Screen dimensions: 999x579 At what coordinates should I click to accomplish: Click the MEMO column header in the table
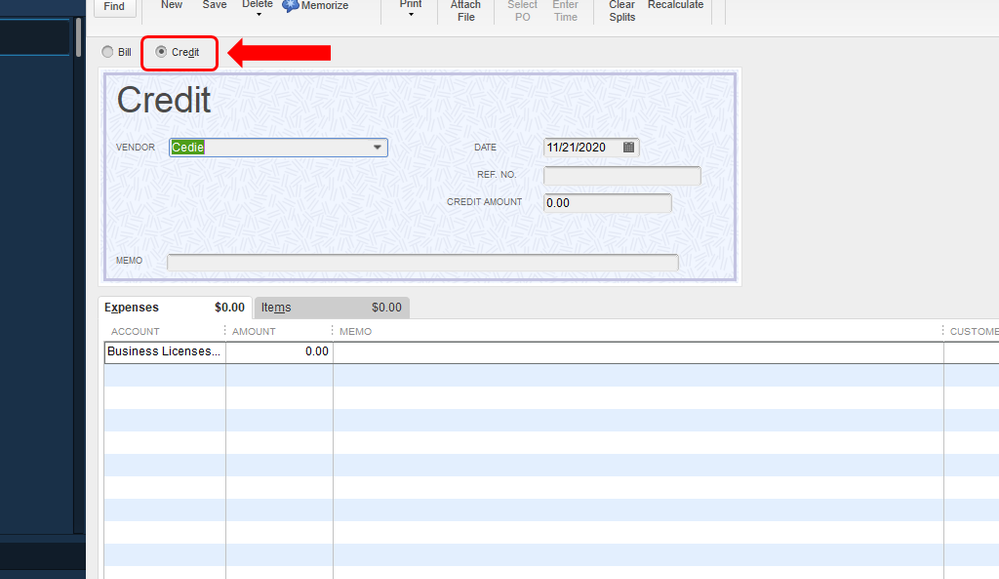pyautogui.click(x=356, y=332)
